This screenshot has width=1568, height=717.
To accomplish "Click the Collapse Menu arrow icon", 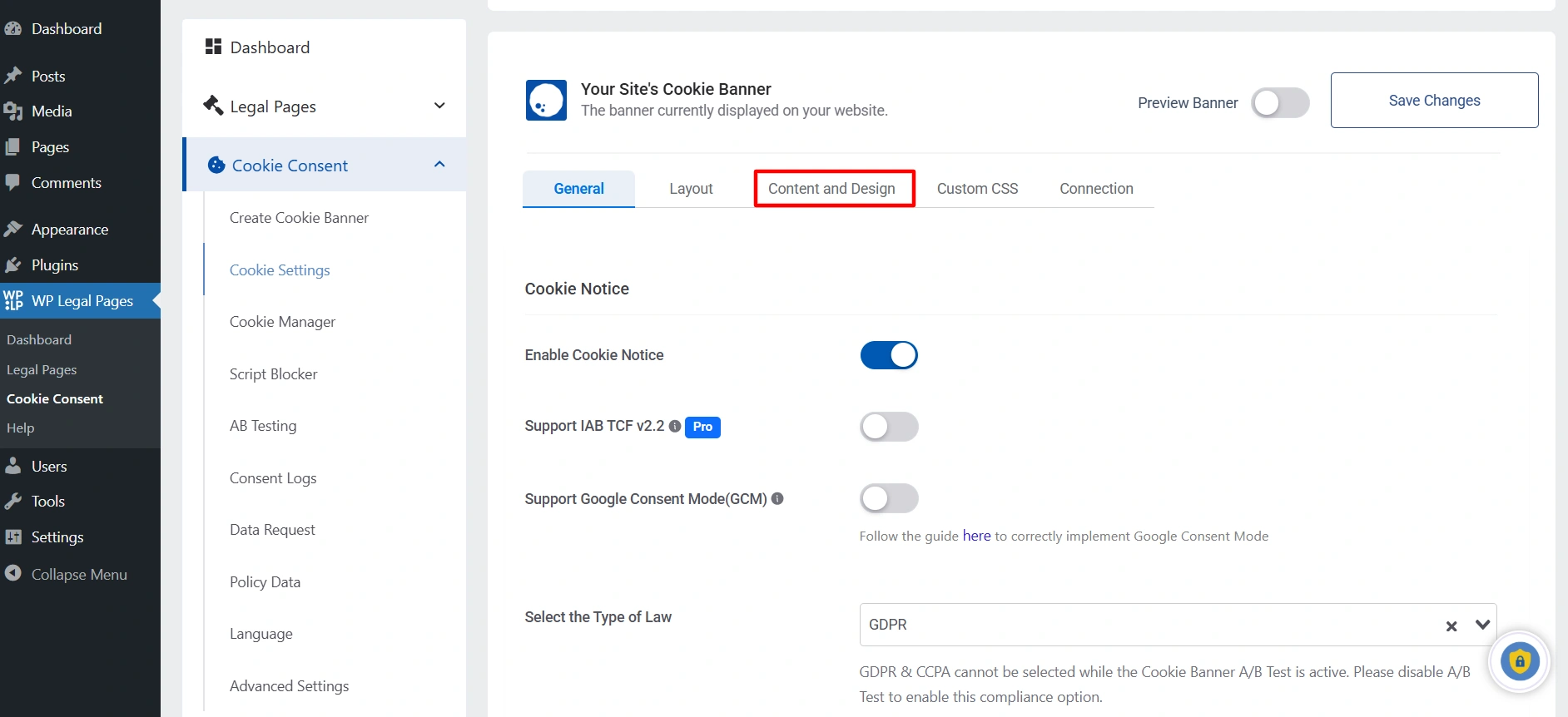I will point(12,573).
